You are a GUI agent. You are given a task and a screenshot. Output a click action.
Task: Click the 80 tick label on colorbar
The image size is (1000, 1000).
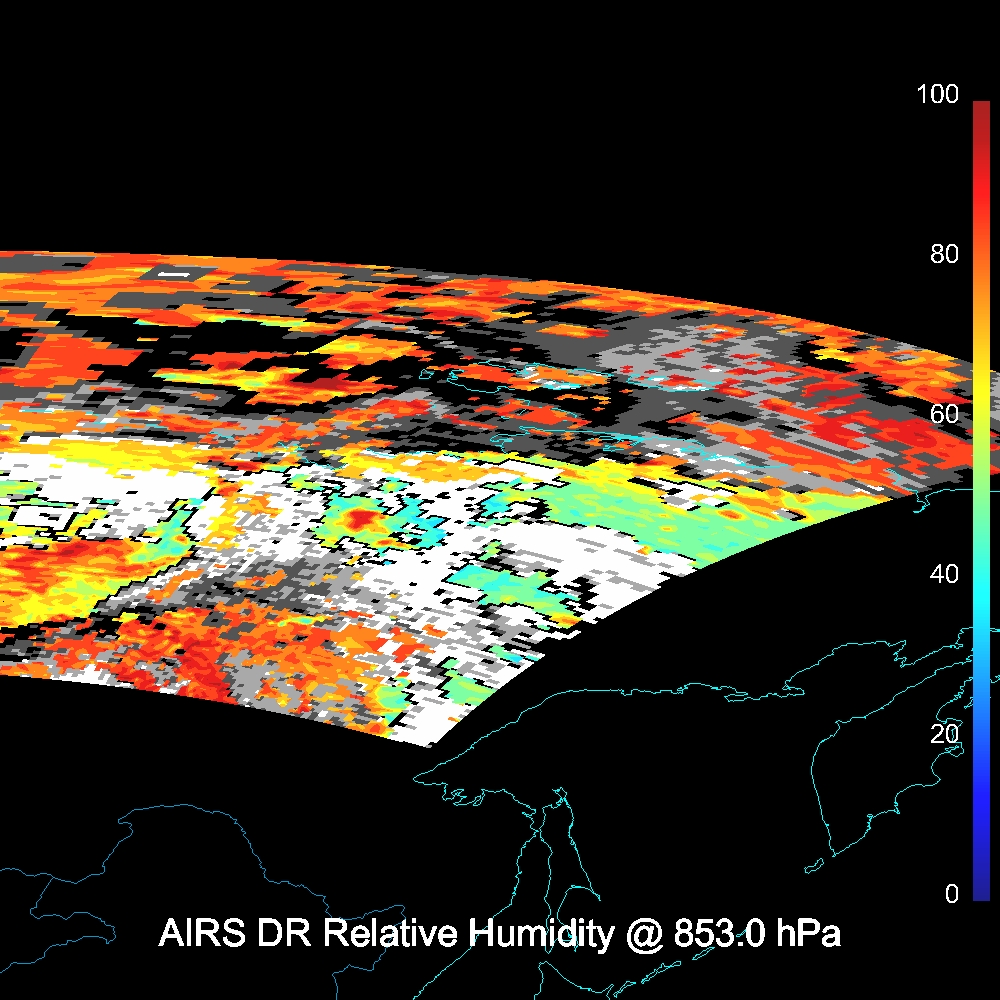point(944,254)
